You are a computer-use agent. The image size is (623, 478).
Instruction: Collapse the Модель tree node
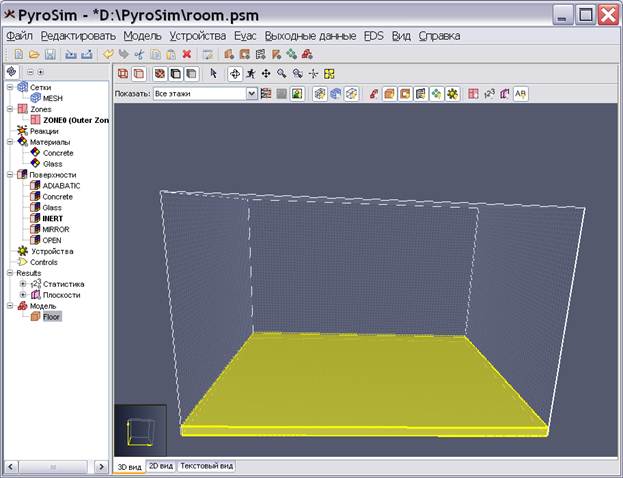tap(10, 306)
